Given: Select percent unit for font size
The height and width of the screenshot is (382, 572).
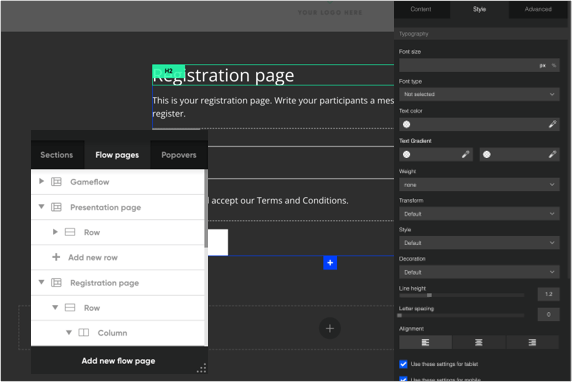Looking at the screenshot, I should click(x=554, y=65).
